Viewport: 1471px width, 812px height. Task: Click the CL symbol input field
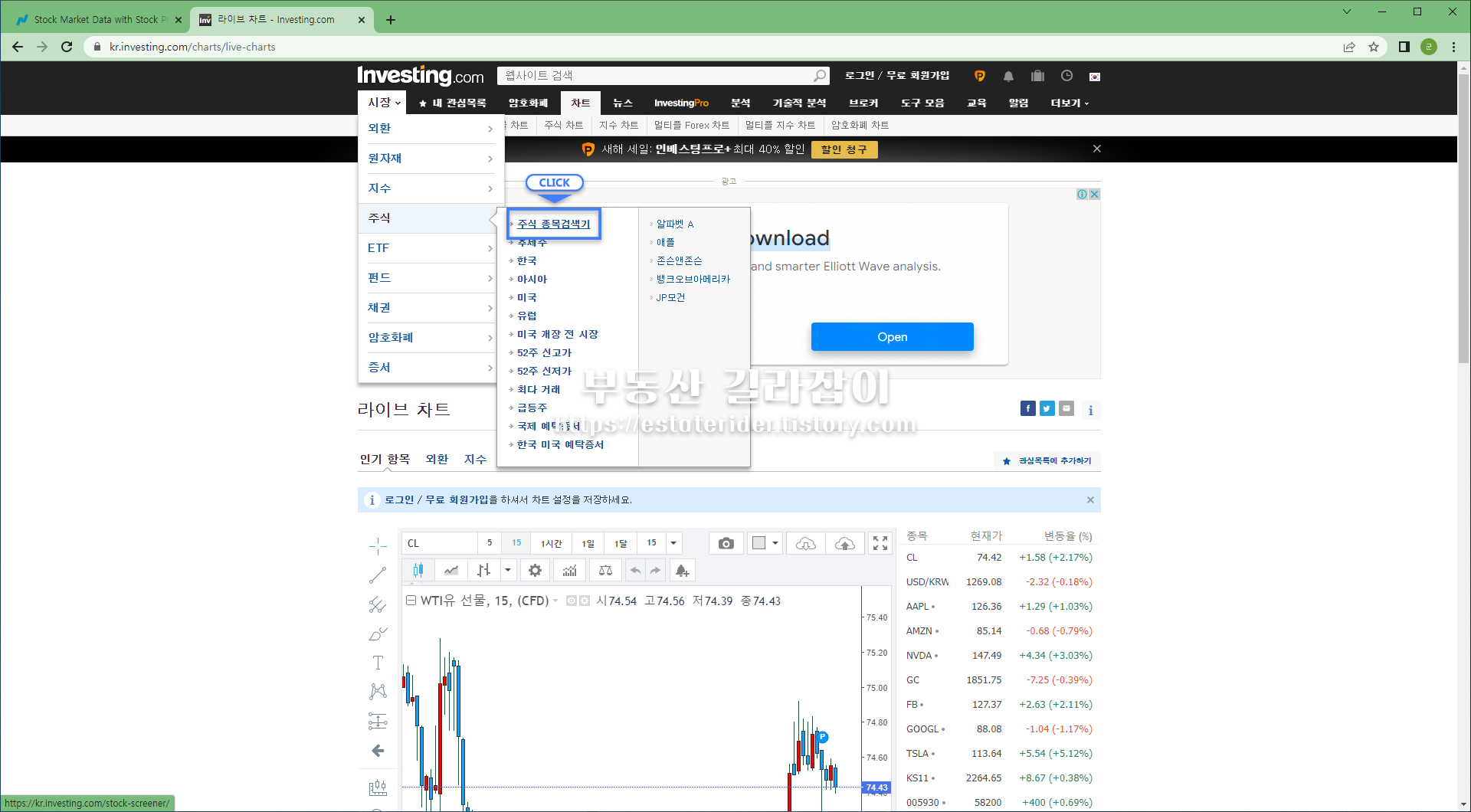(x=440, y=543)
